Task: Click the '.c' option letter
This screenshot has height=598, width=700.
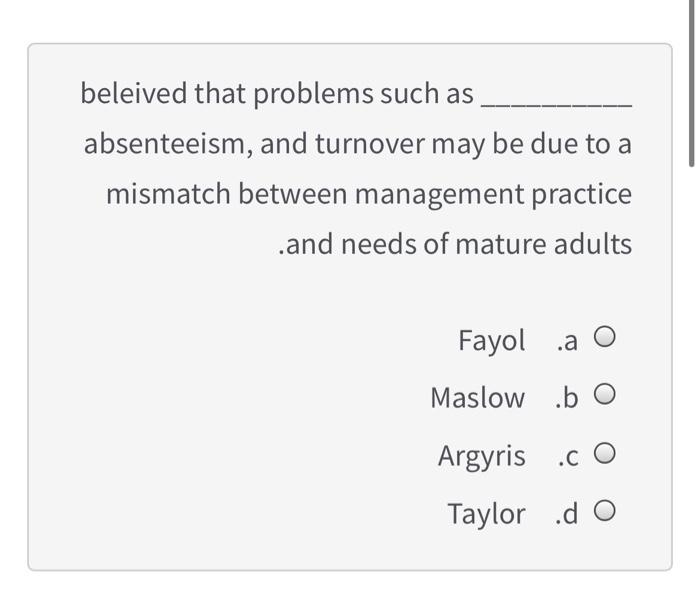Action: pos(566,457)
